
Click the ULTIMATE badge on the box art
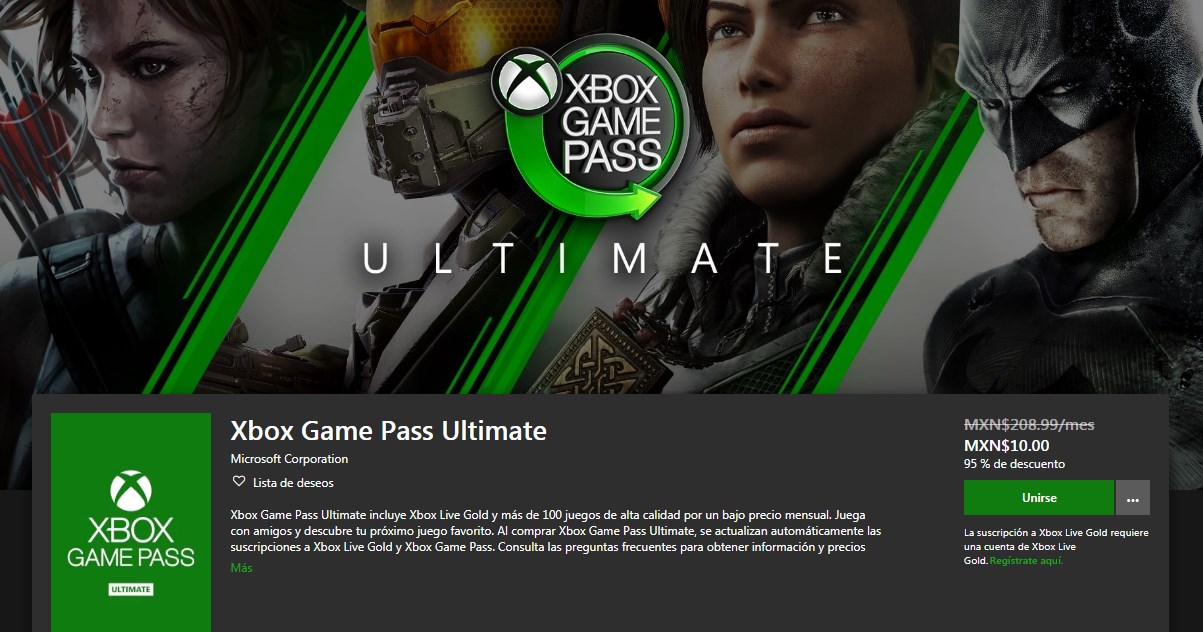[x=131, y=589]
